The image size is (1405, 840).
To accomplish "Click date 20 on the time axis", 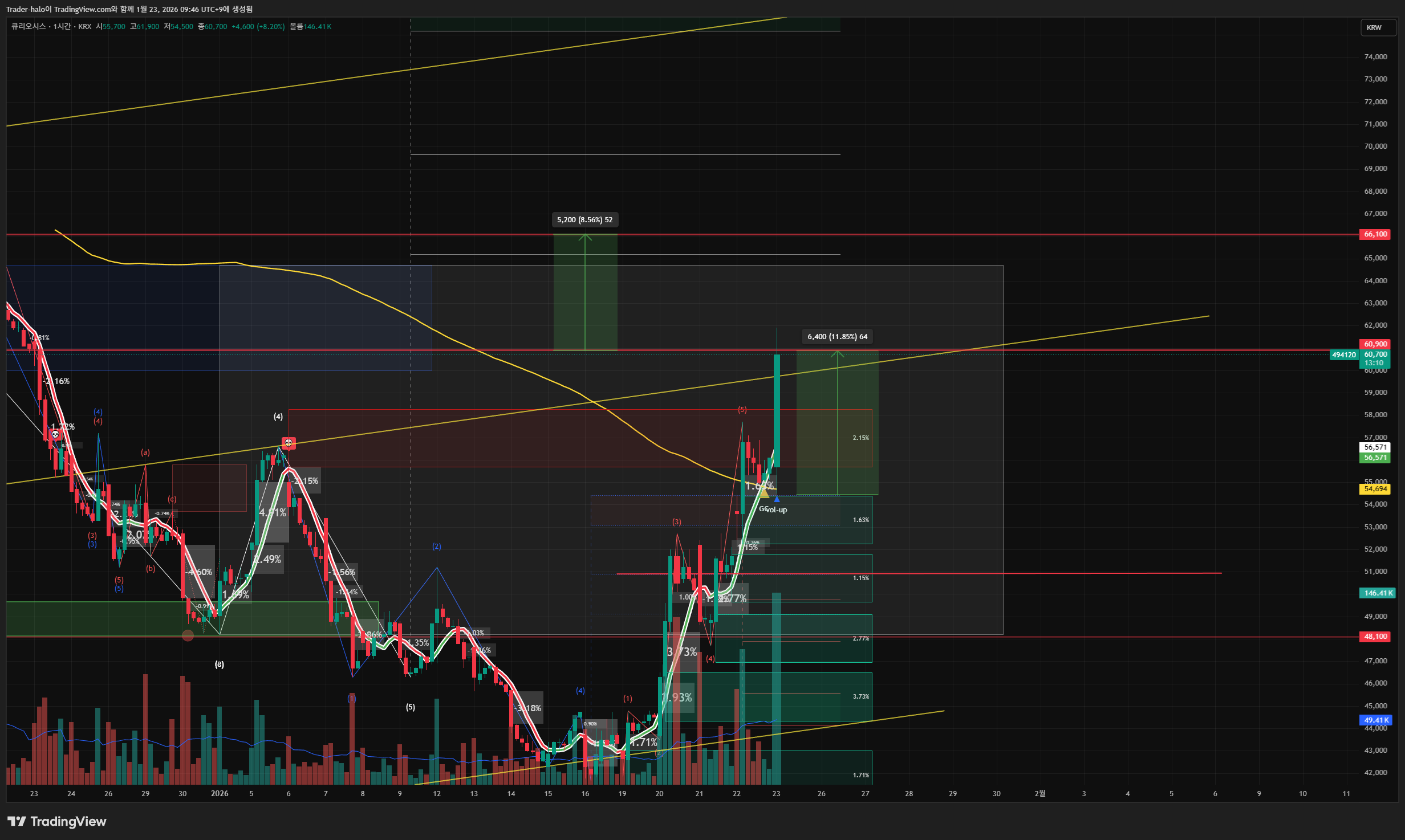I will (659, 794).
